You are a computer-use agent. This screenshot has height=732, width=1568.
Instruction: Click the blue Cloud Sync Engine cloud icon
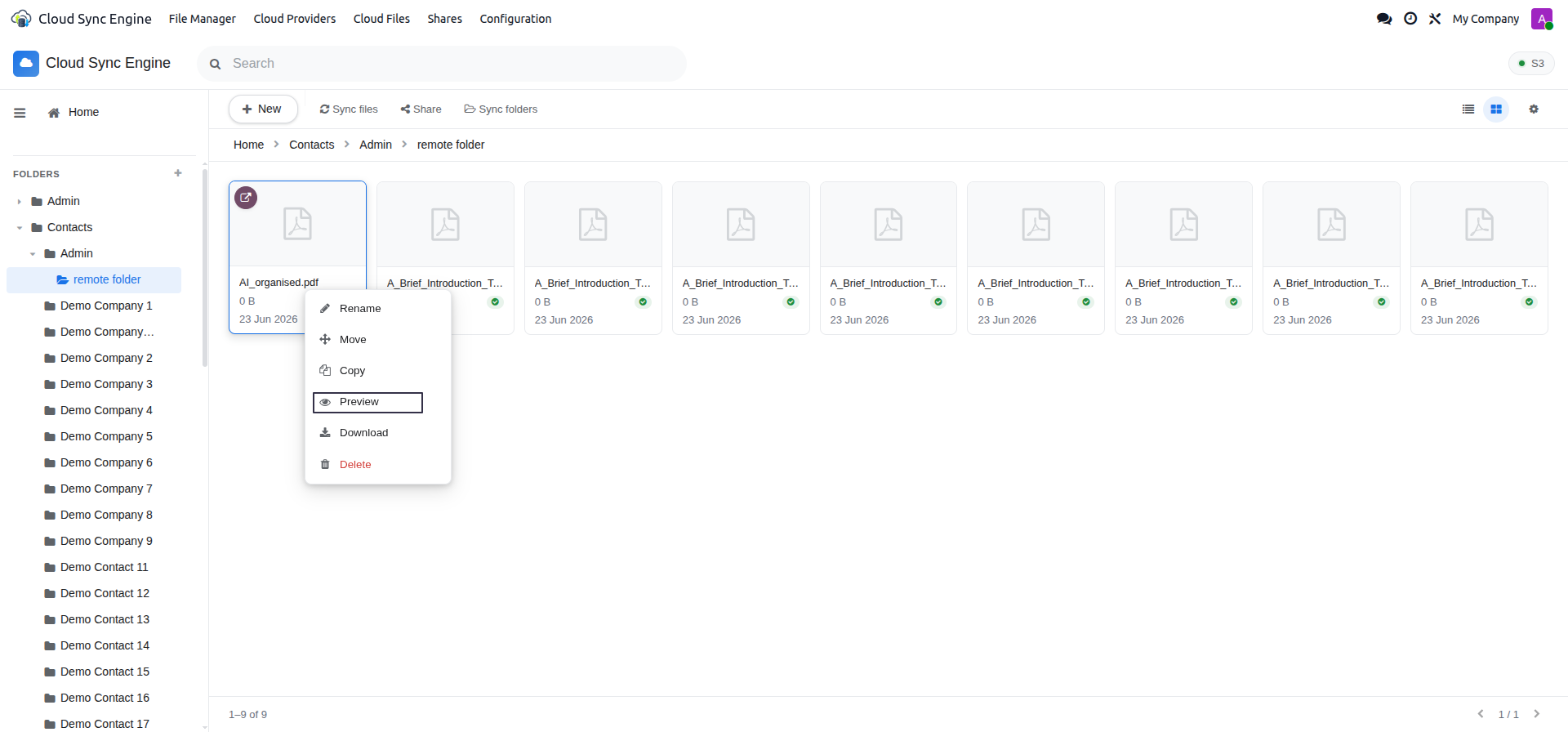pos(26,64)
